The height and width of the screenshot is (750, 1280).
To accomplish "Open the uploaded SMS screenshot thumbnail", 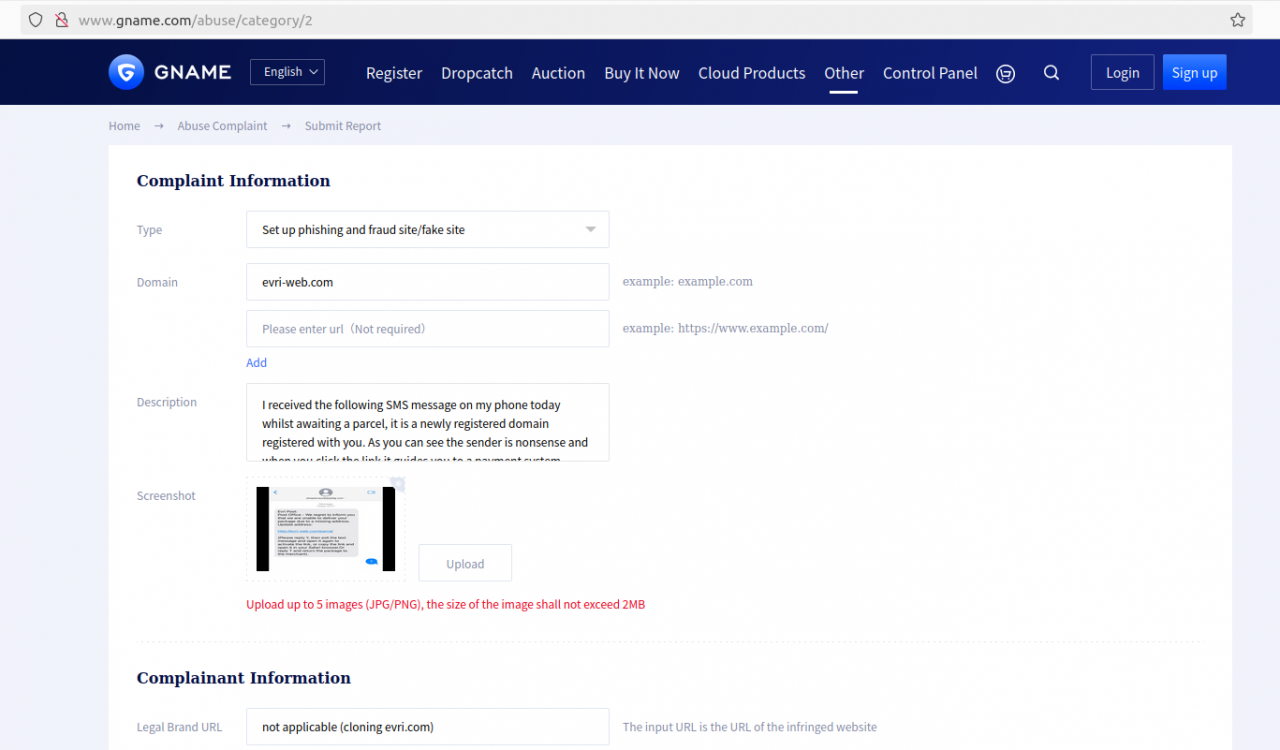I will [326, 529].
